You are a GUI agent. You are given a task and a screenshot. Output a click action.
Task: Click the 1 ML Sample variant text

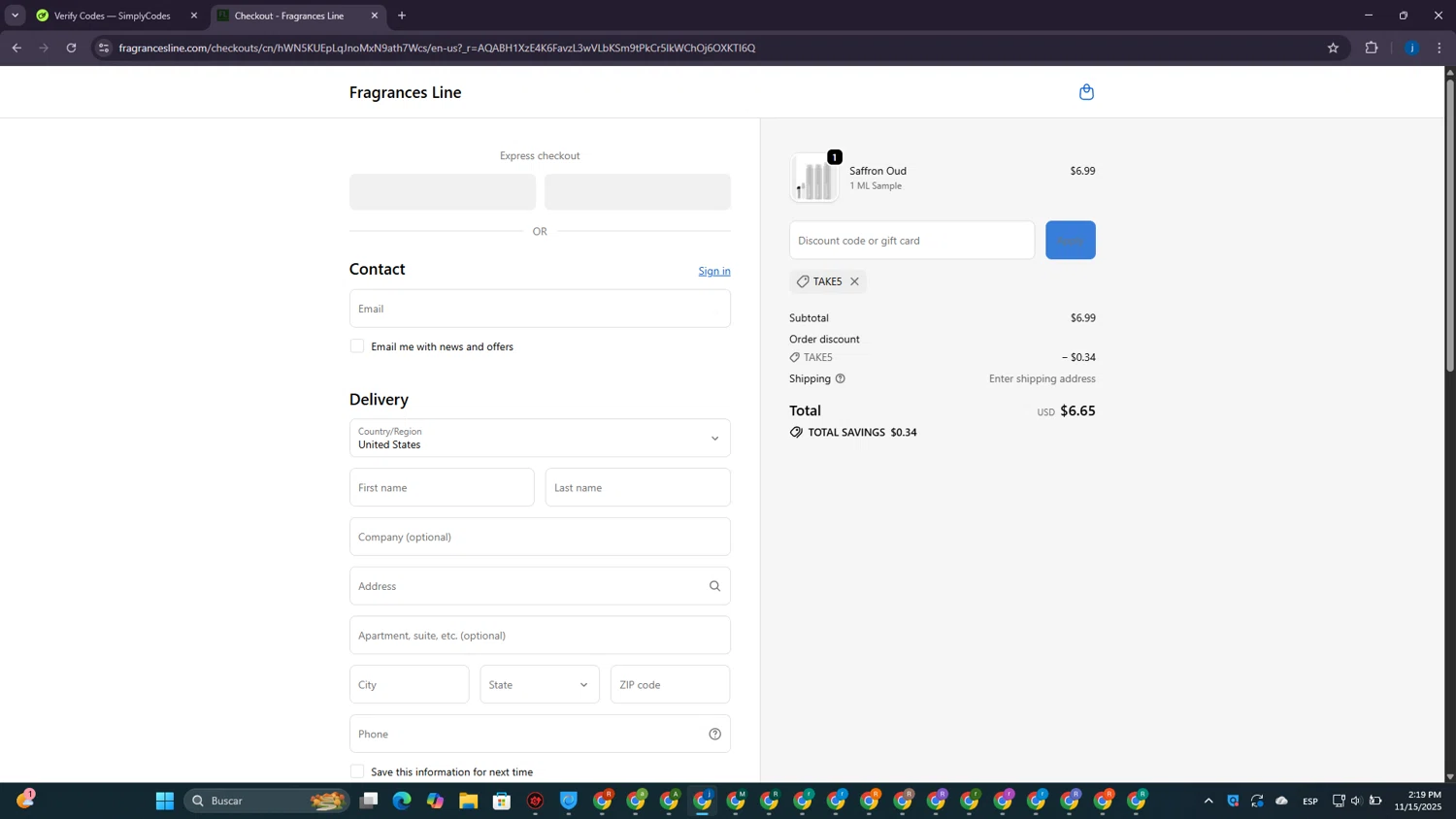click(876, 185)
